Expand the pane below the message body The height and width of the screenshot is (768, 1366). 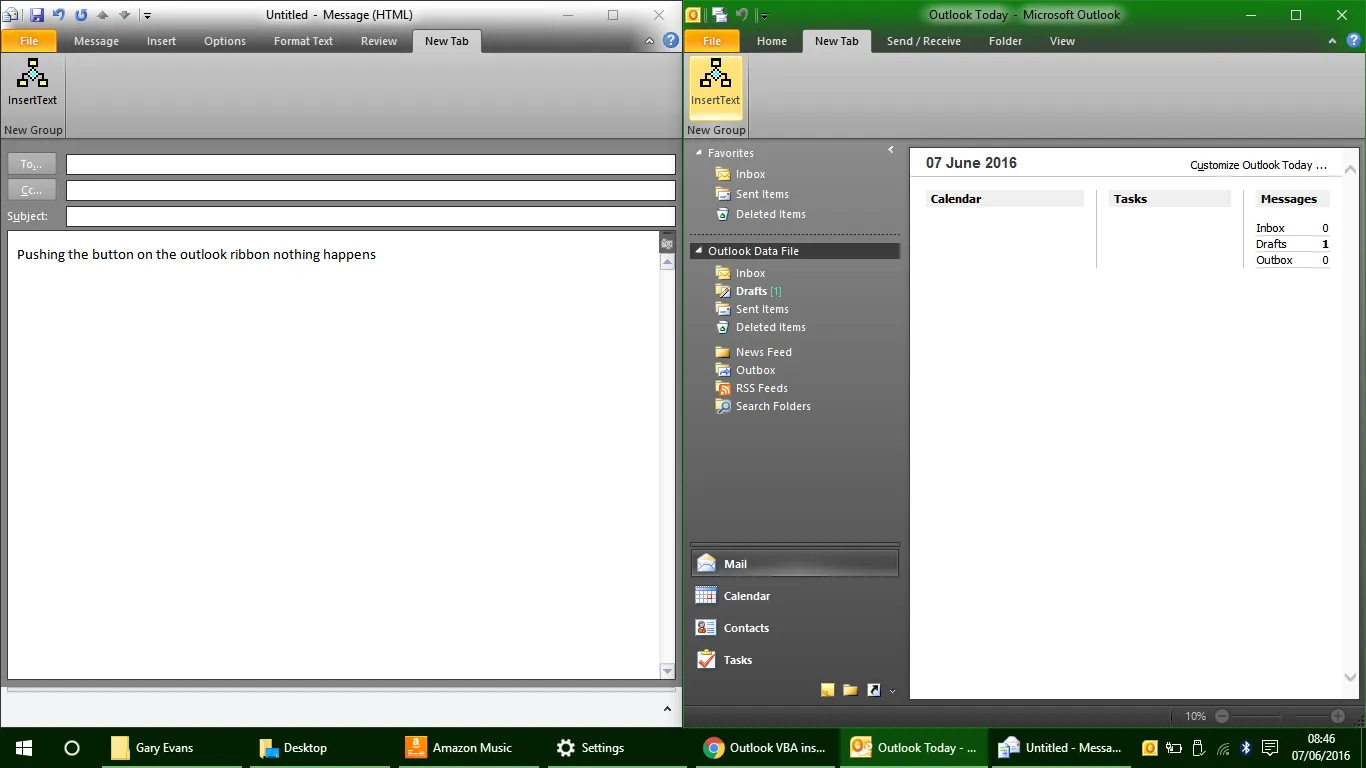coord(668,709)
